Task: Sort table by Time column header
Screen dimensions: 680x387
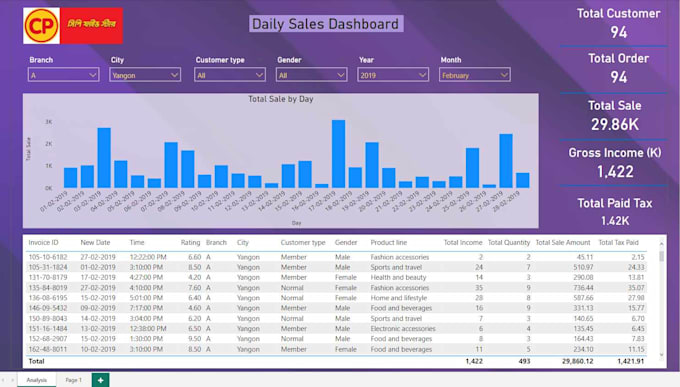Action: 137,243
